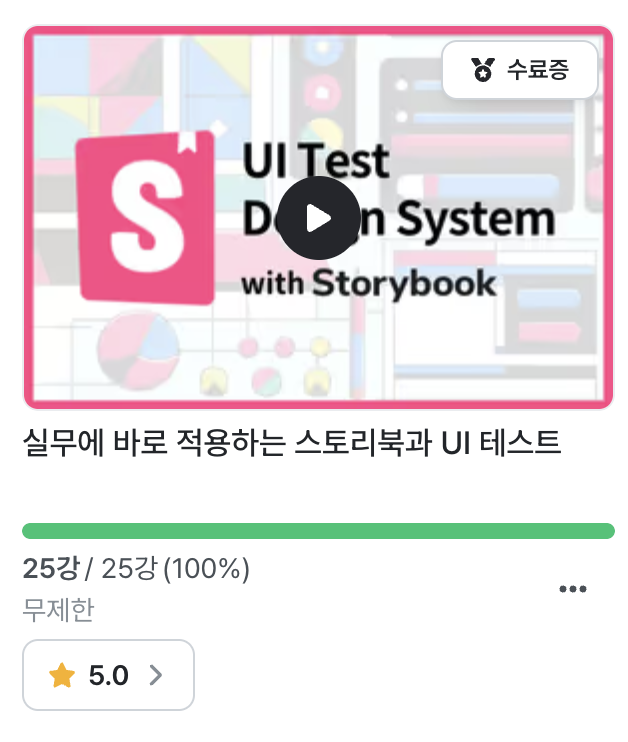The image size is (628, 742).
Task: Click the pink Storybook S logo
Action: (146, 218)
